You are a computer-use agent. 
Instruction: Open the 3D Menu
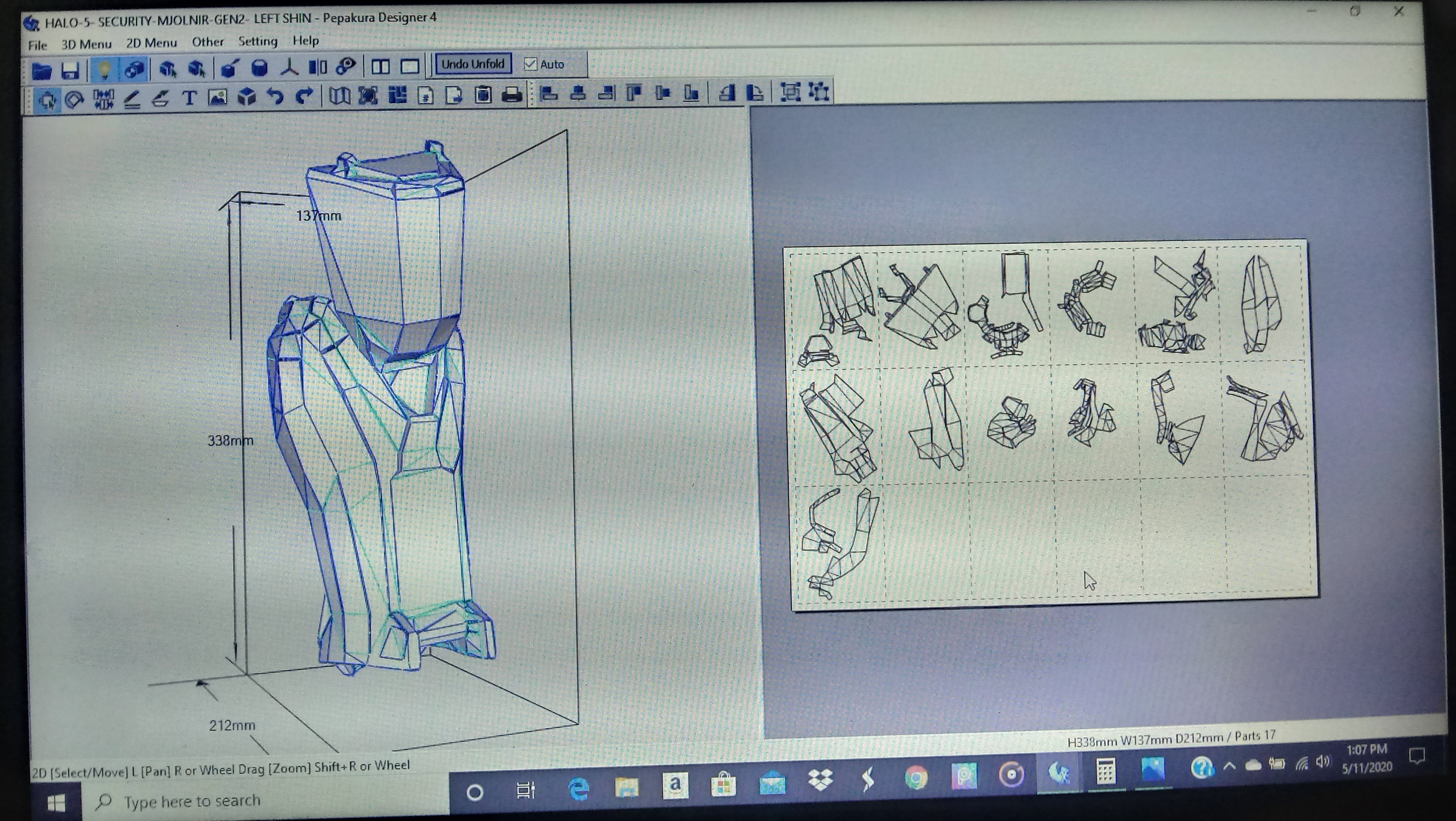pos(87,44)
